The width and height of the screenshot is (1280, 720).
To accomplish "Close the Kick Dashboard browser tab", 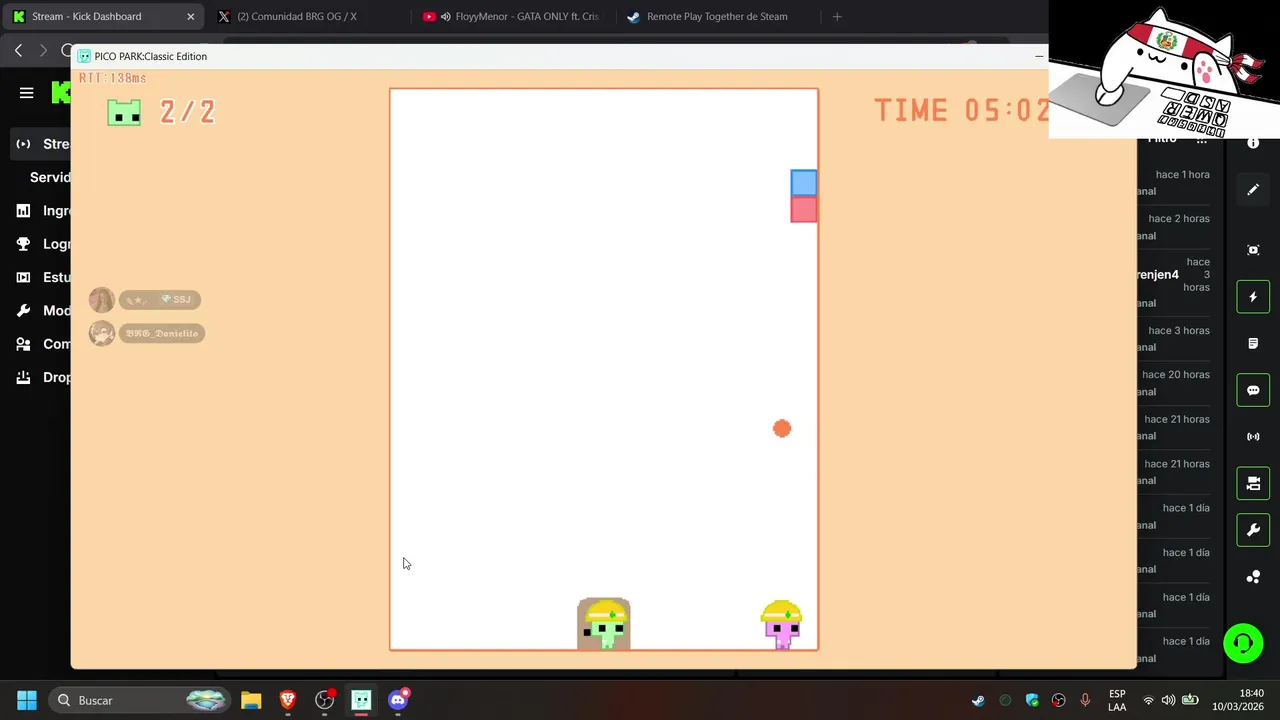I will (x=190, y=16).
